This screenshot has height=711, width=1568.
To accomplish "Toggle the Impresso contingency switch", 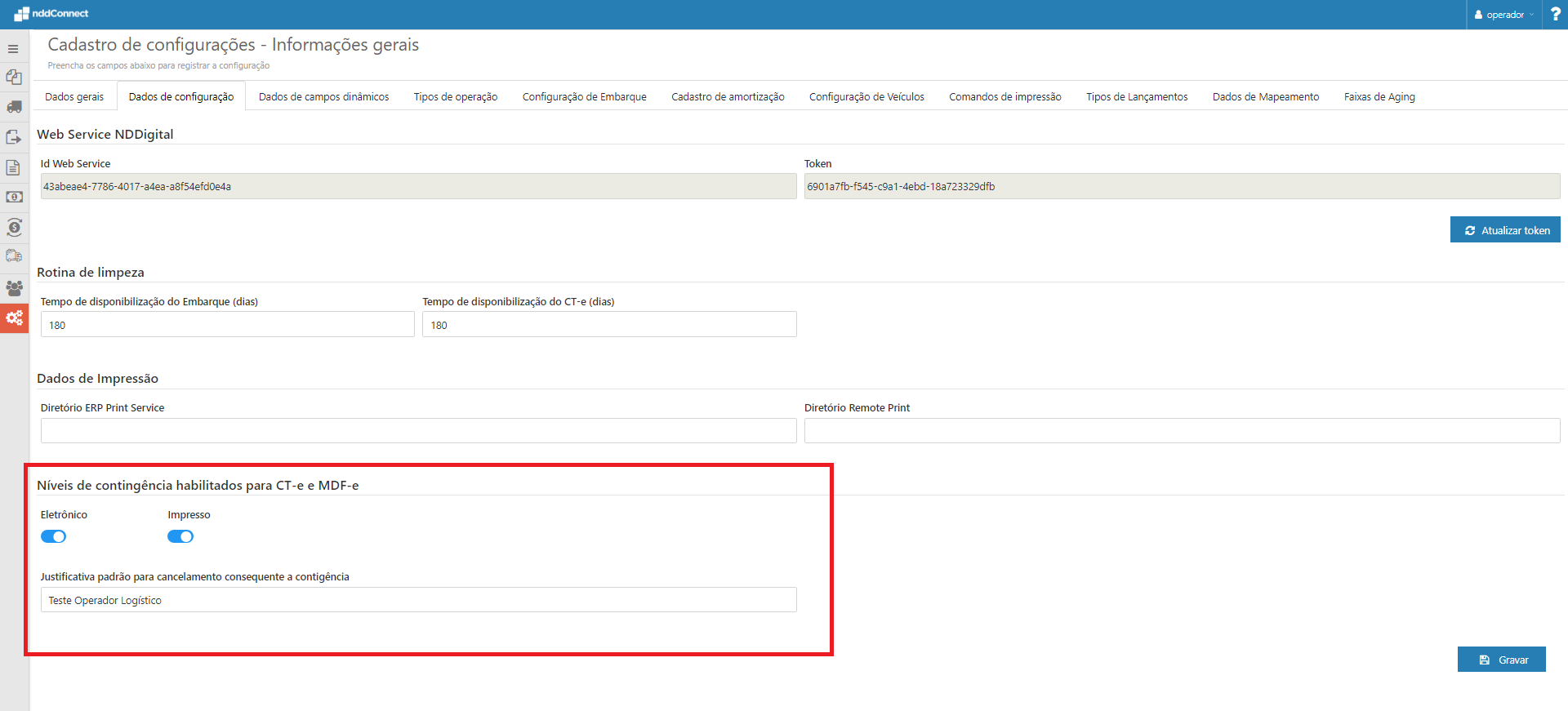I will 180,536.
